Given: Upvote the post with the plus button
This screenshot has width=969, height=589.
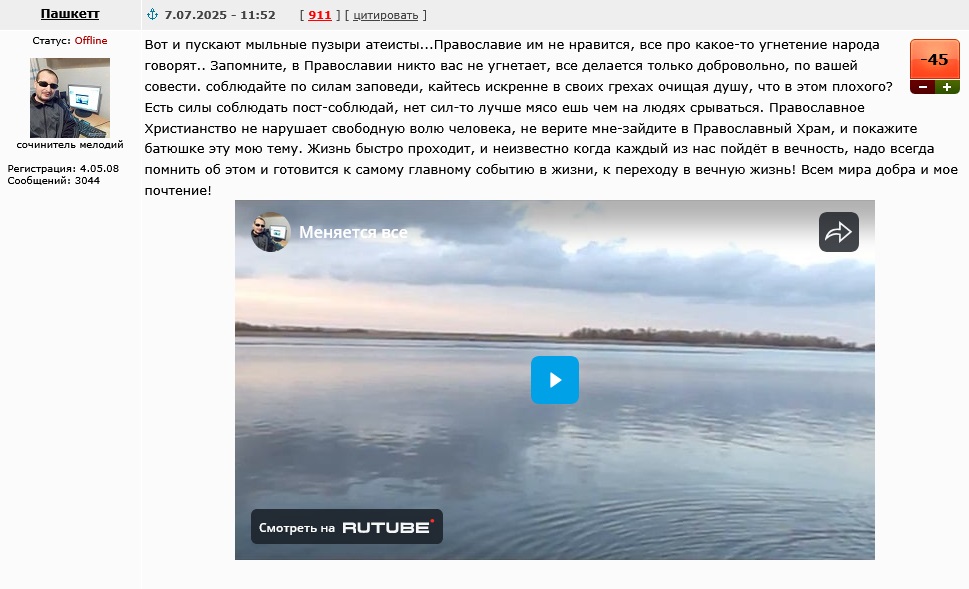Looking at the screenshot, I should click(947, 87).
